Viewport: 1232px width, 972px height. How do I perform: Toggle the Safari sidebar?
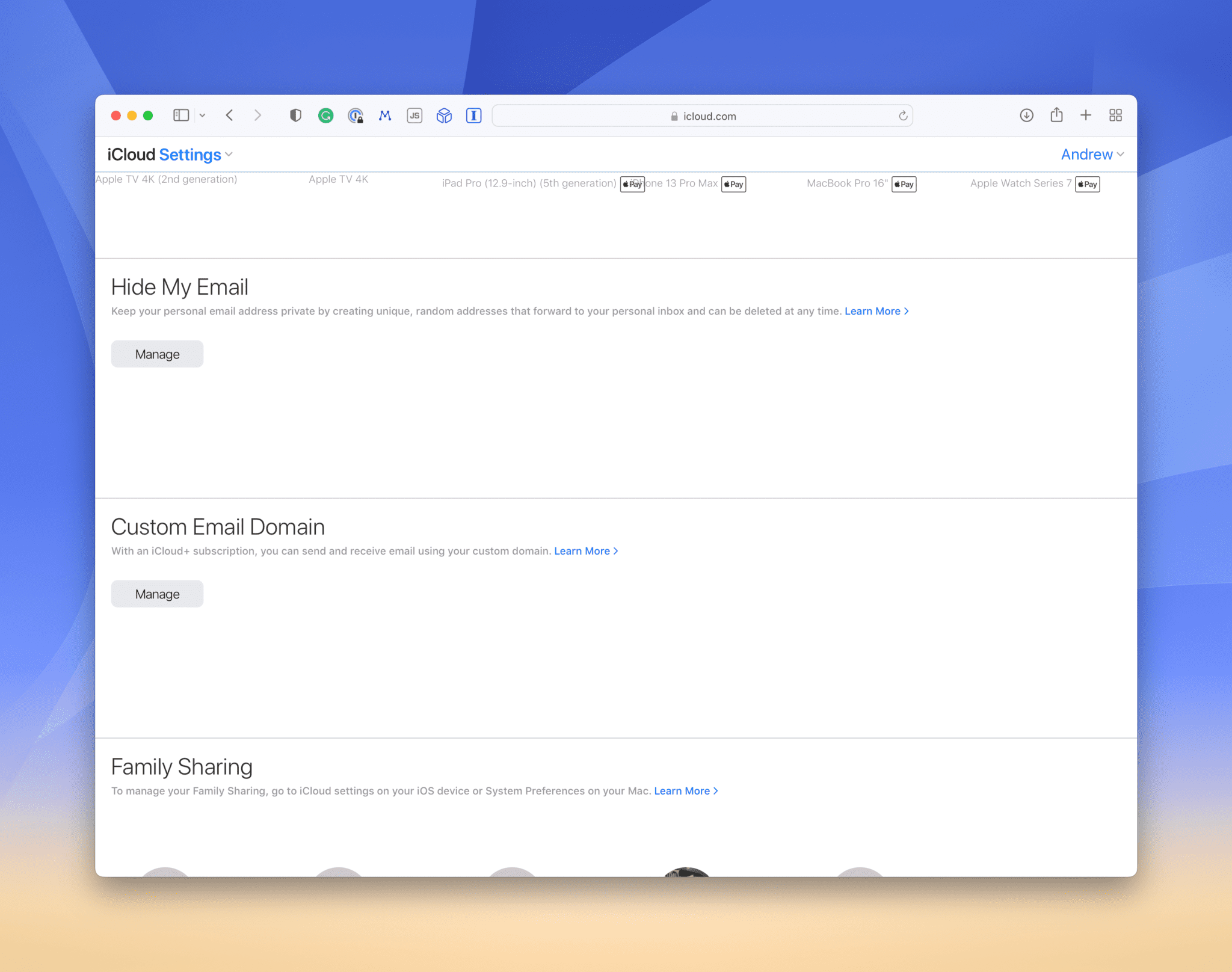point(180,115)
